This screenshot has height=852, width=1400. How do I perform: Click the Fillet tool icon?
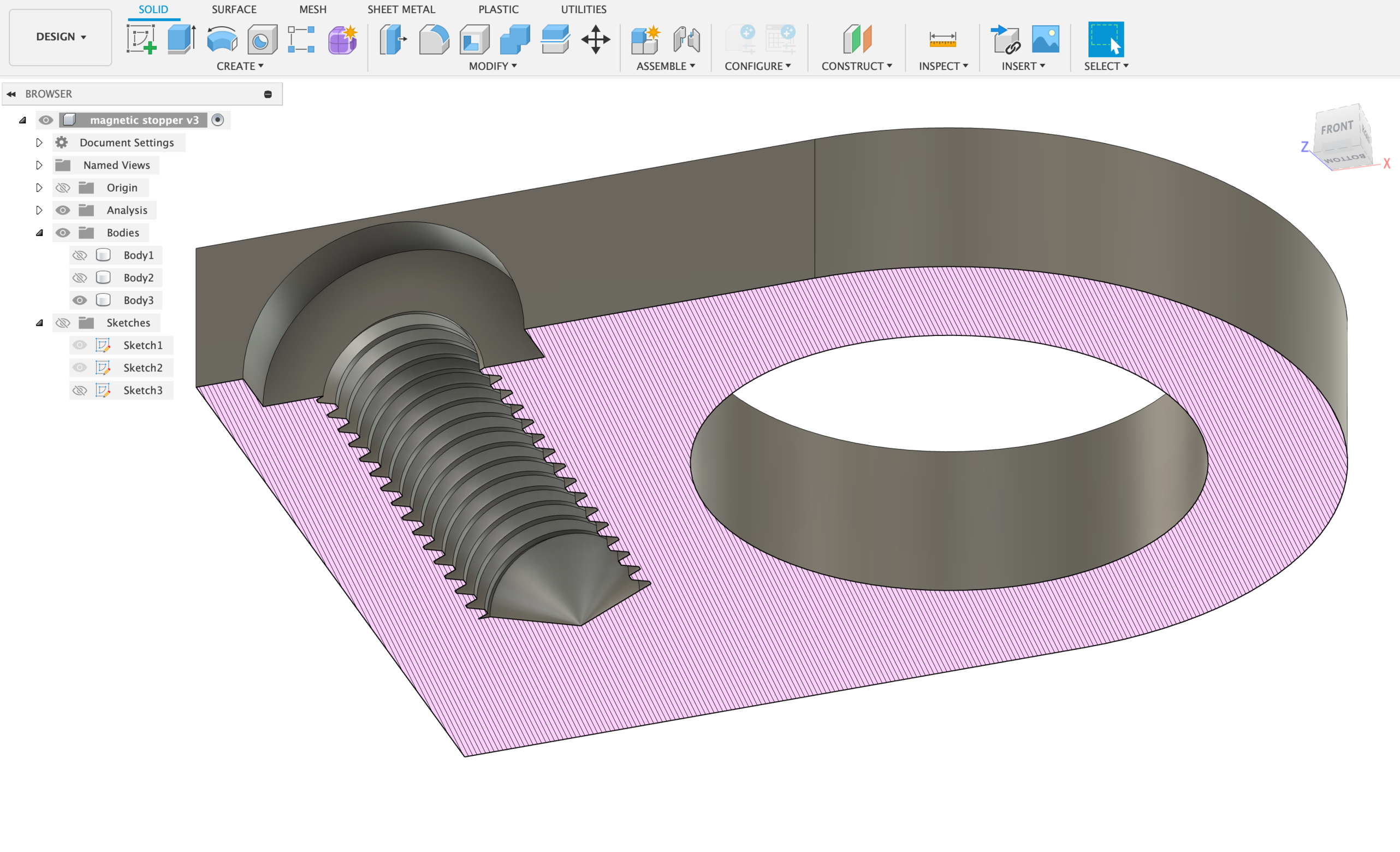tap(434, 39)
